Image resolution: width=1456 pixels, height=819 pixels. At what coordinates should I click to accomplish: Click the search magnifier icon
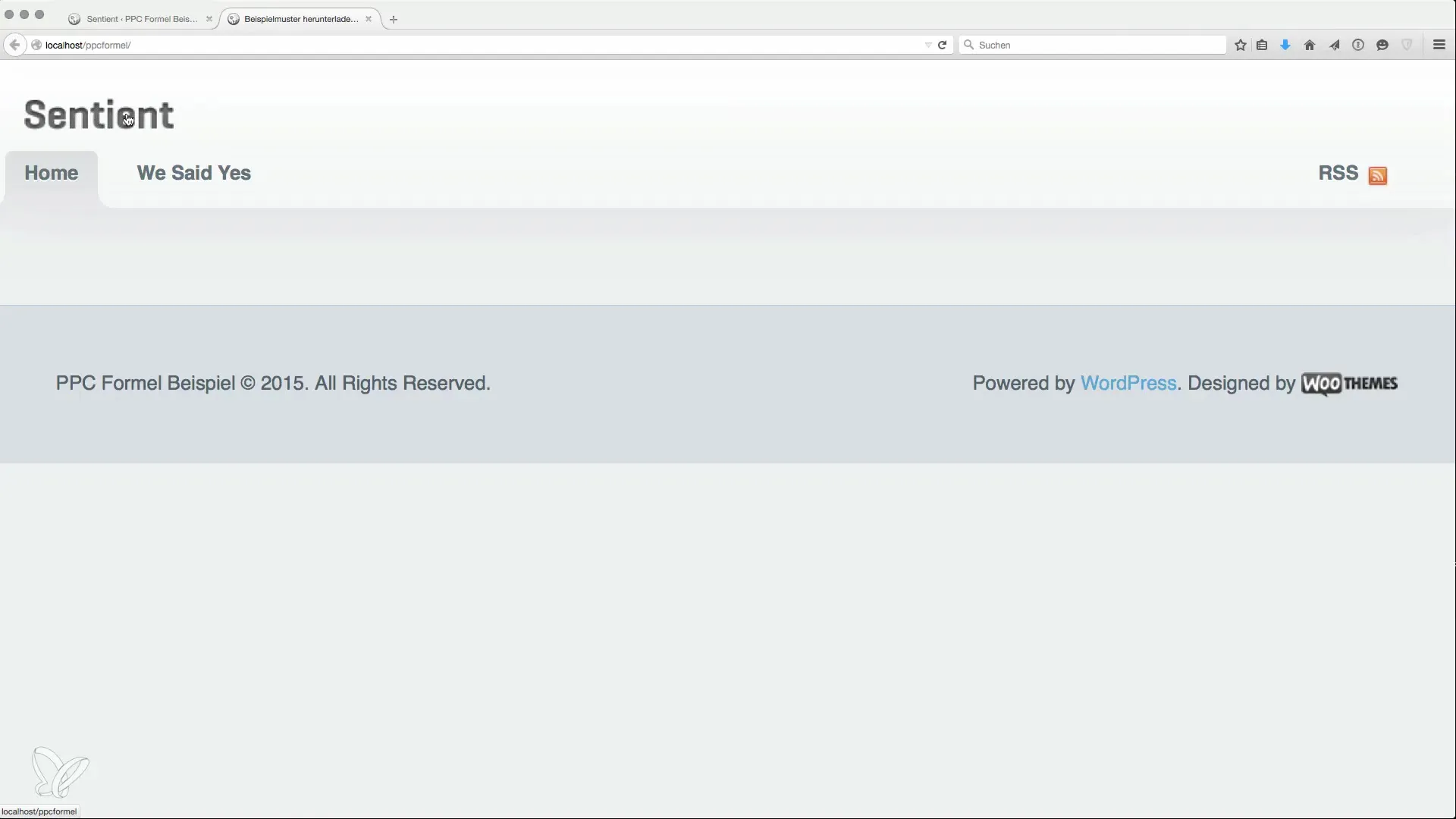[x=968, y=45]
